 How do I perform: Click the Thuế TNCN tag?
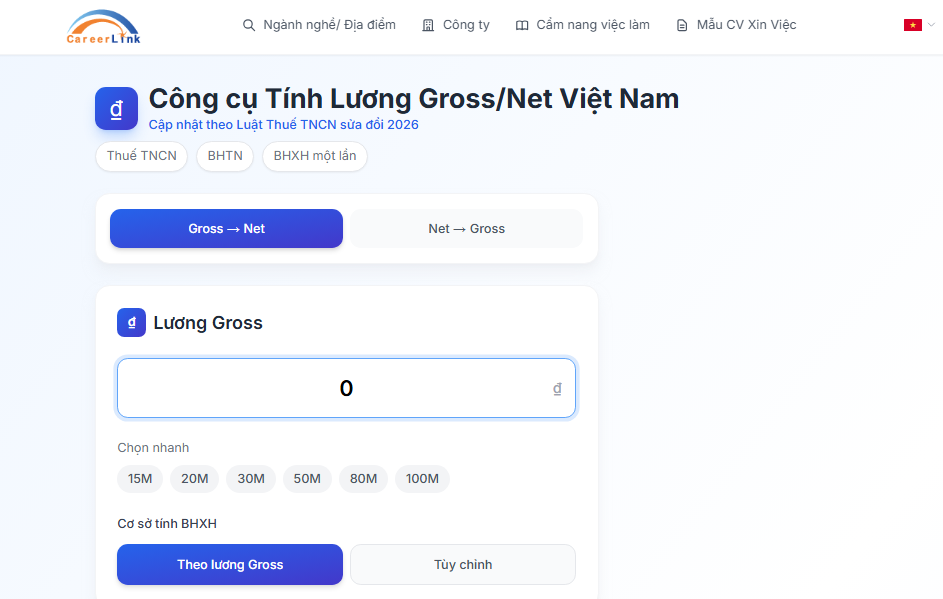point(141,156)
